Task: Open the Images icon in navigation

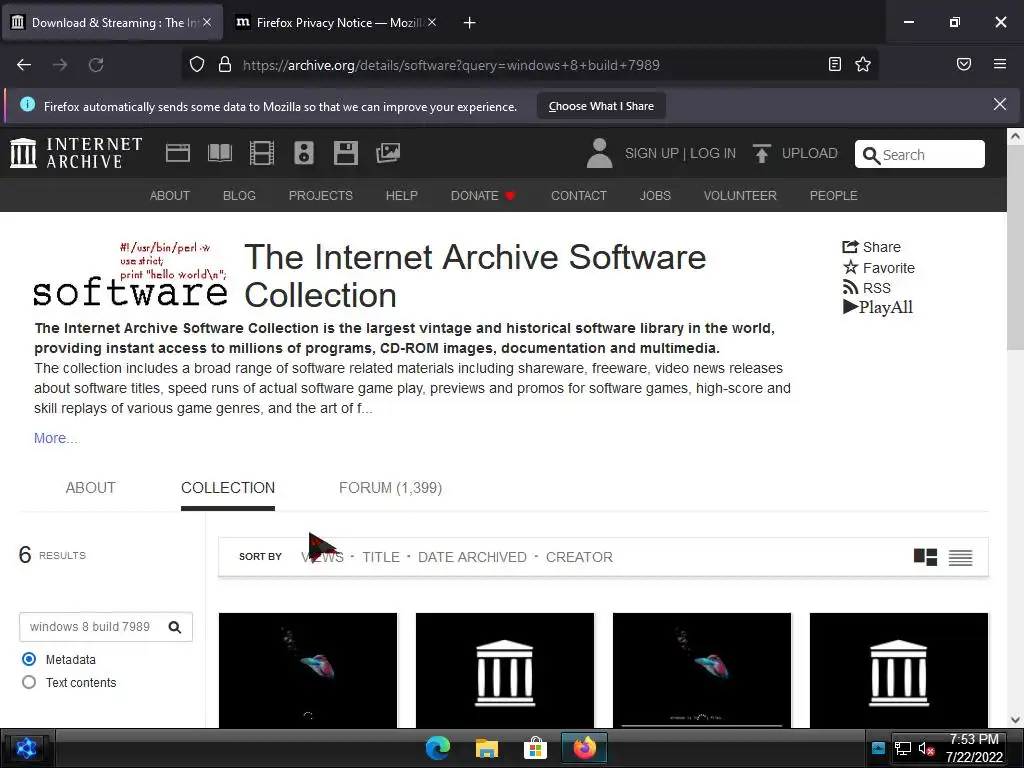Action: (388, 153)
